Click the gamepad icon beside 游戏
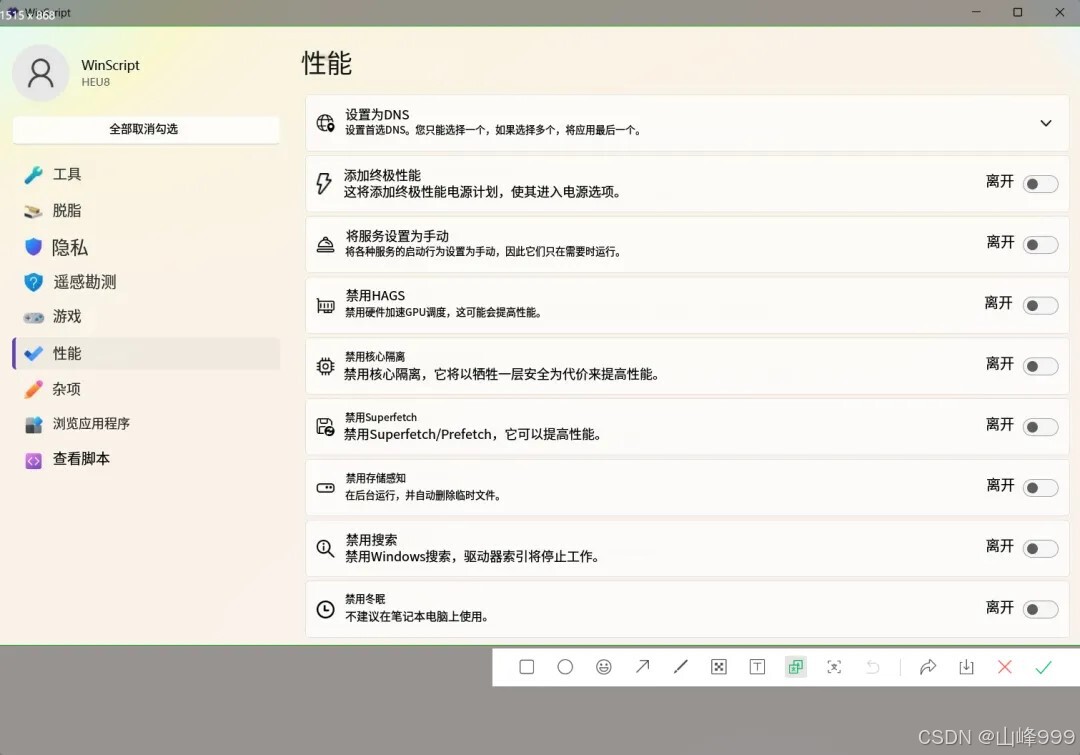This screenshot has width=1080, height=755. point(34,318)
